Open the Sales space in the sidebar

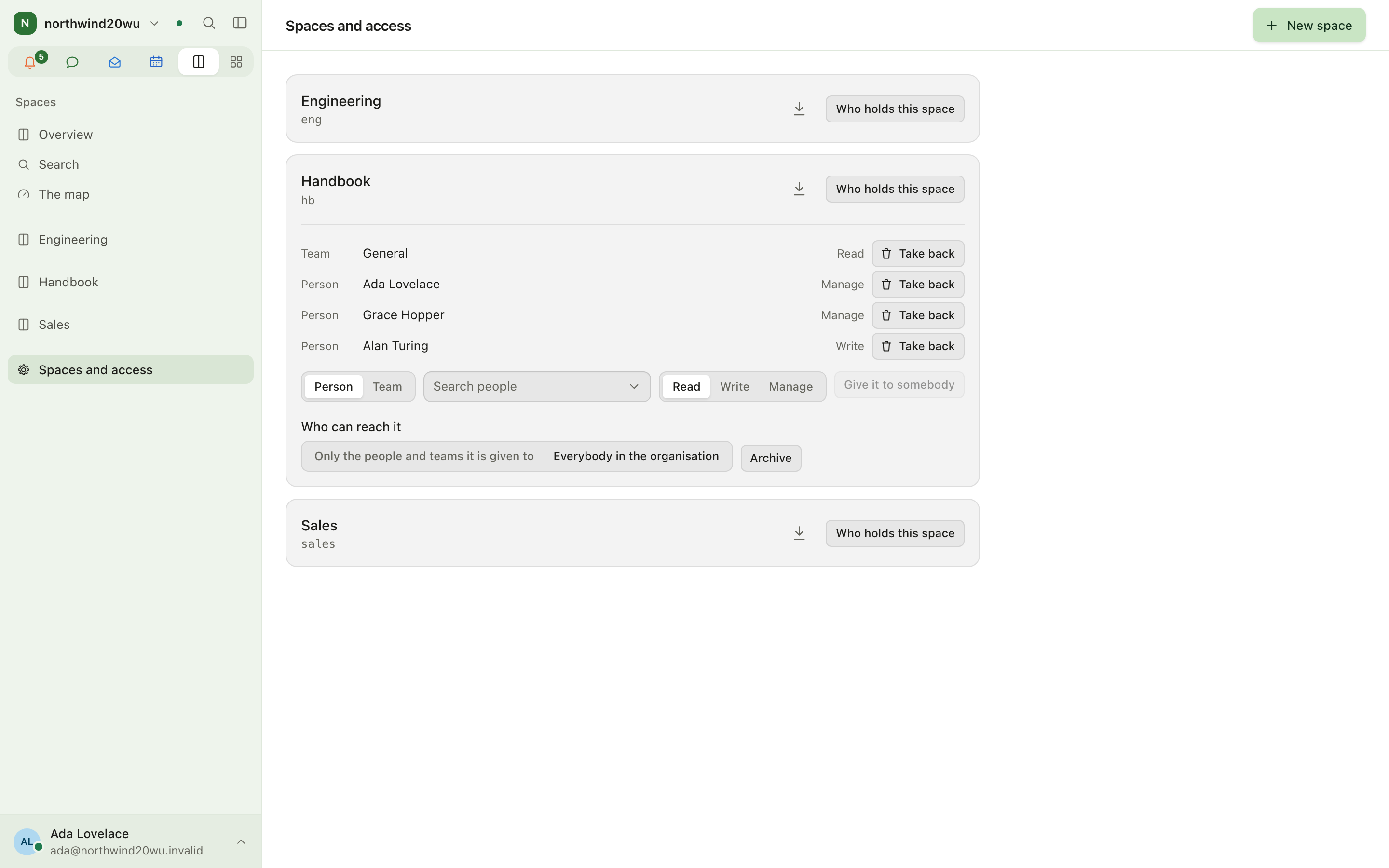pos(131,325)
